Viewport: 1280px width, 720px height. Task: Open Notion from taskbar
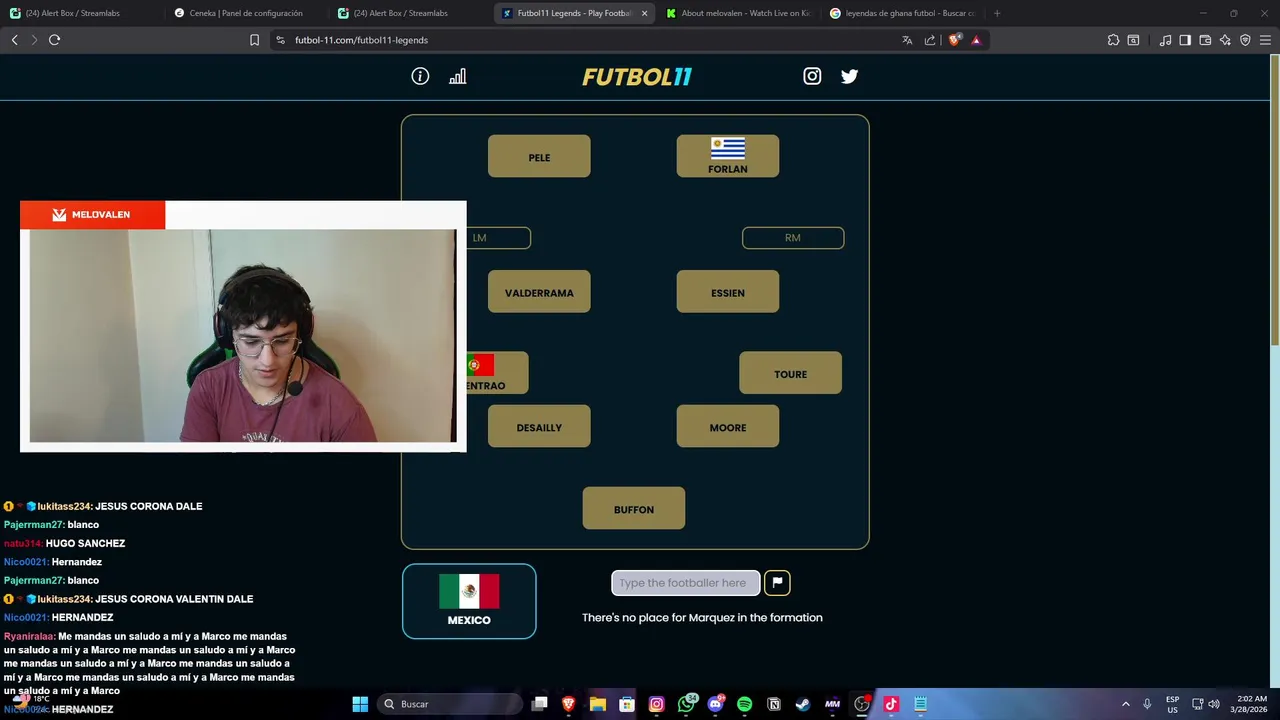coord(774,704)
